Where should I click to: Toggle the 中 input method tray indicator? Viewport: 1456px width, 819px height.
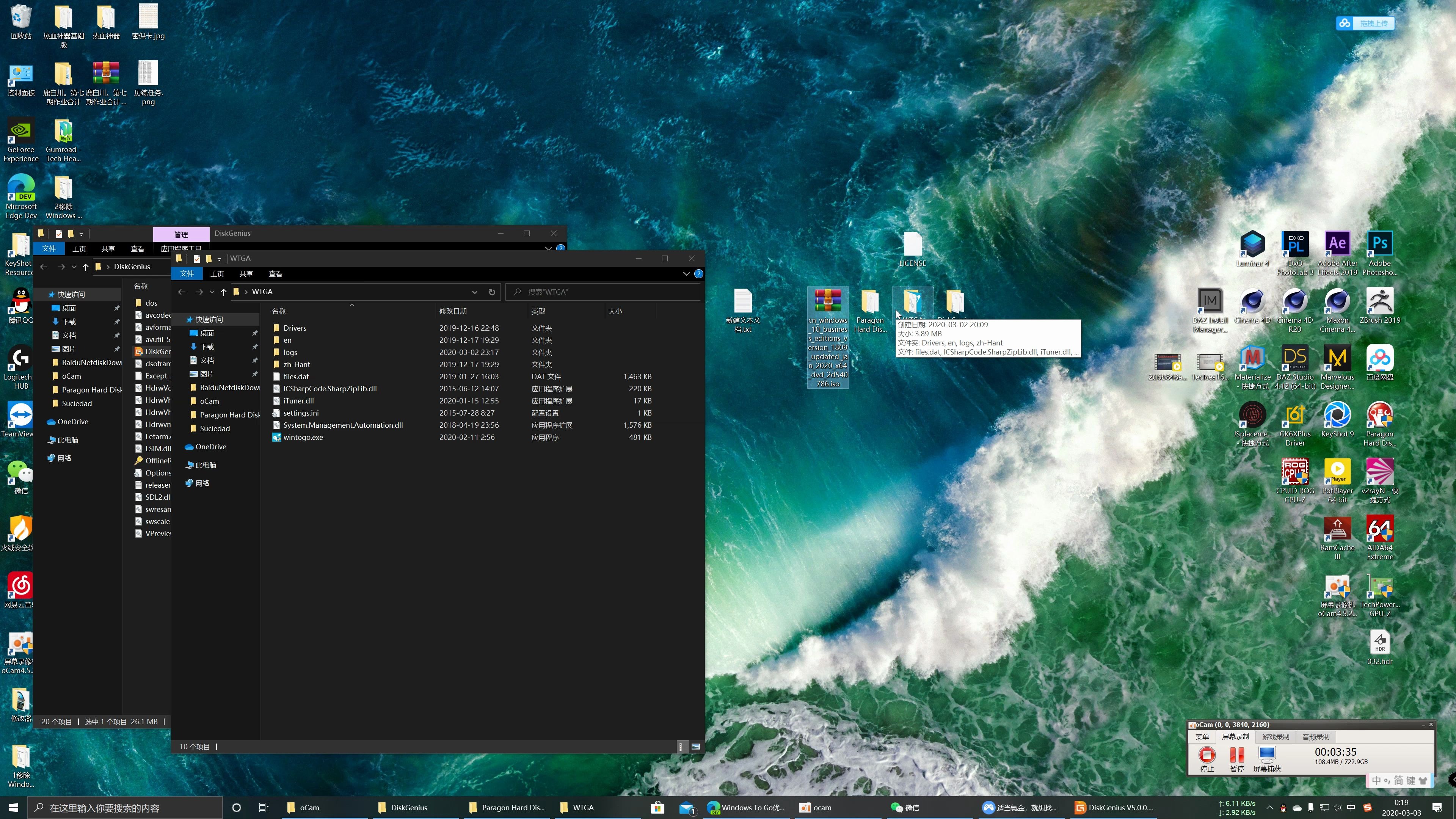point(1351,808)
